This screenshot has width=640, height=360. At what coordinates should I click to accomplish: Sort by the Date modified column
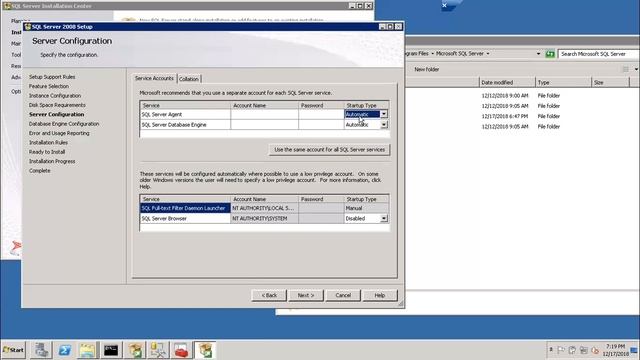(507, 82)
